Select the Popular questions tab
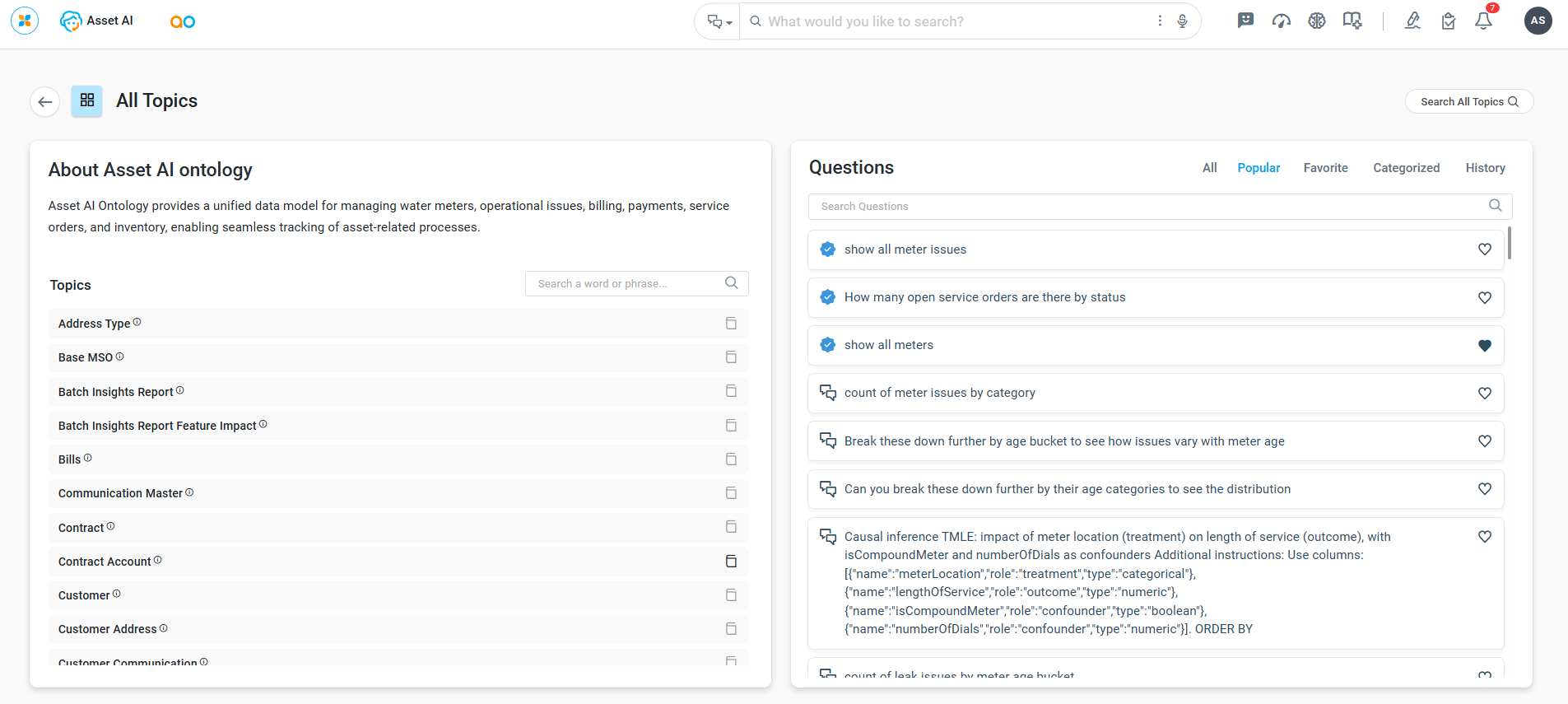The width and height of the screenshot is (1568, 704). tap(1259, 168)
